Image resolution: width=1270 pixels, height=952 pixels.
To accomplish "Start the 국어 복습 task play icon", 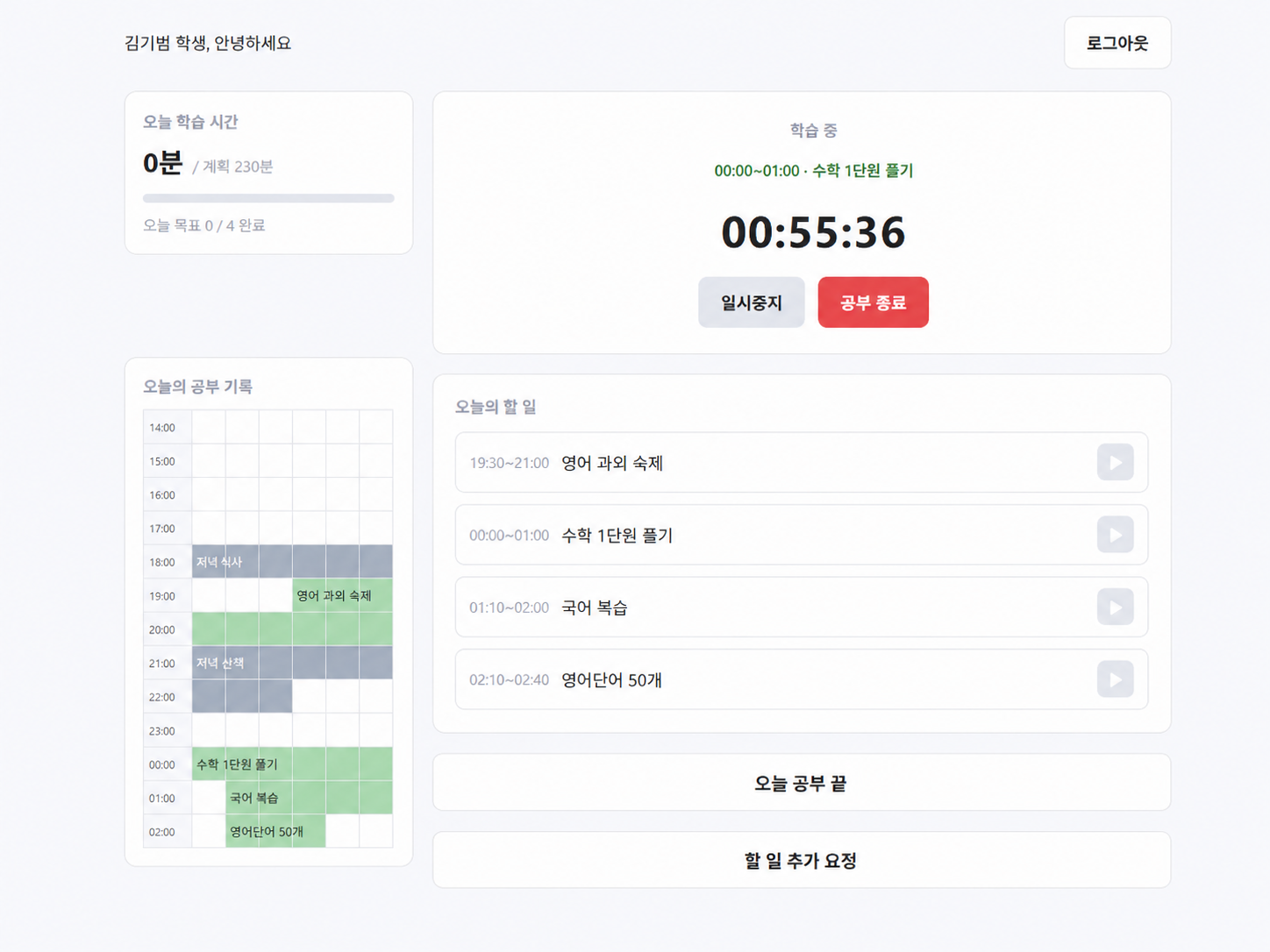I will click(1115, 607).
